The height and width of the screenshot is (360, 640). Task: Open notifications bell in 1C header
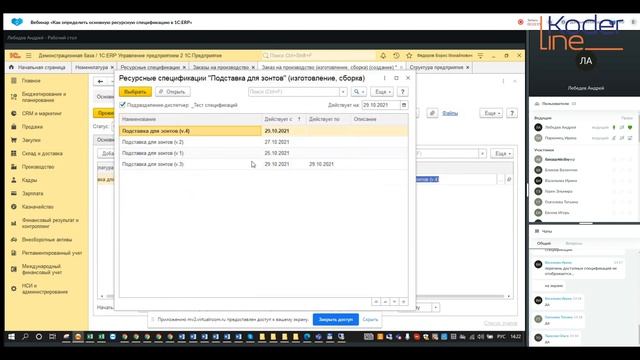383,56
